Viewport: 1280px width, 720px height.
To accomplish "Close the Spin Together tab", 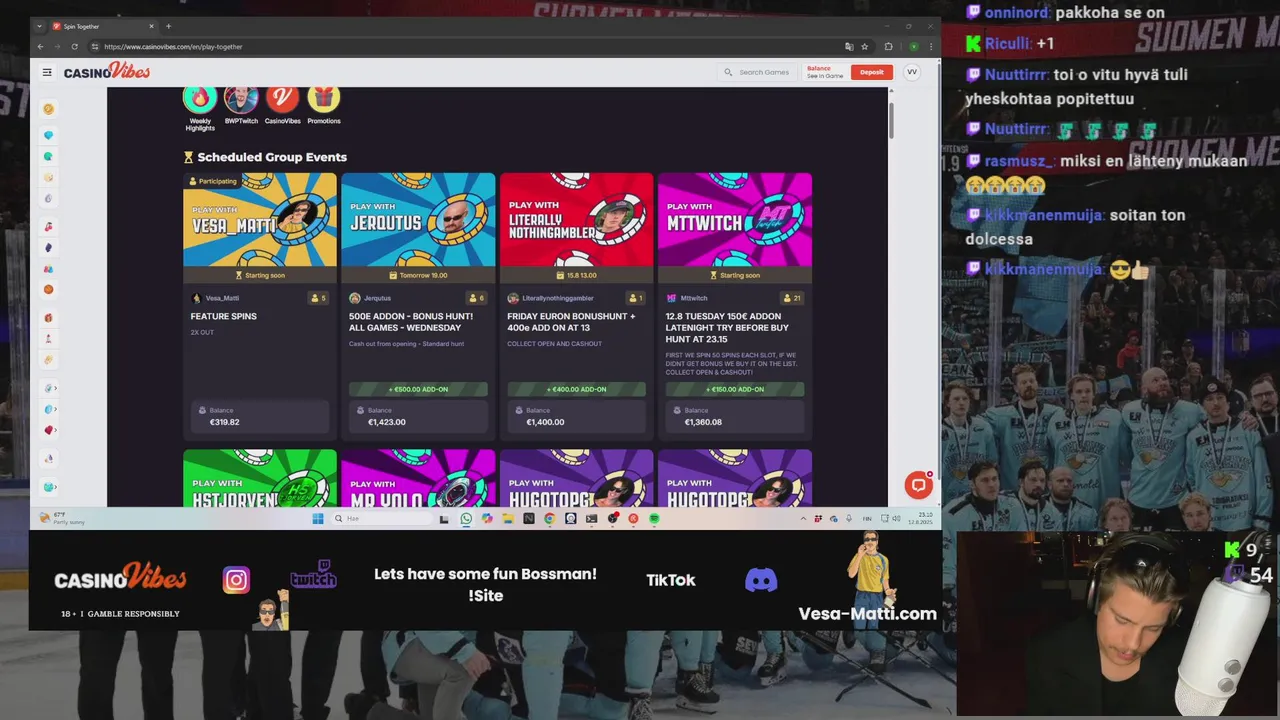I will pos(152,26).
